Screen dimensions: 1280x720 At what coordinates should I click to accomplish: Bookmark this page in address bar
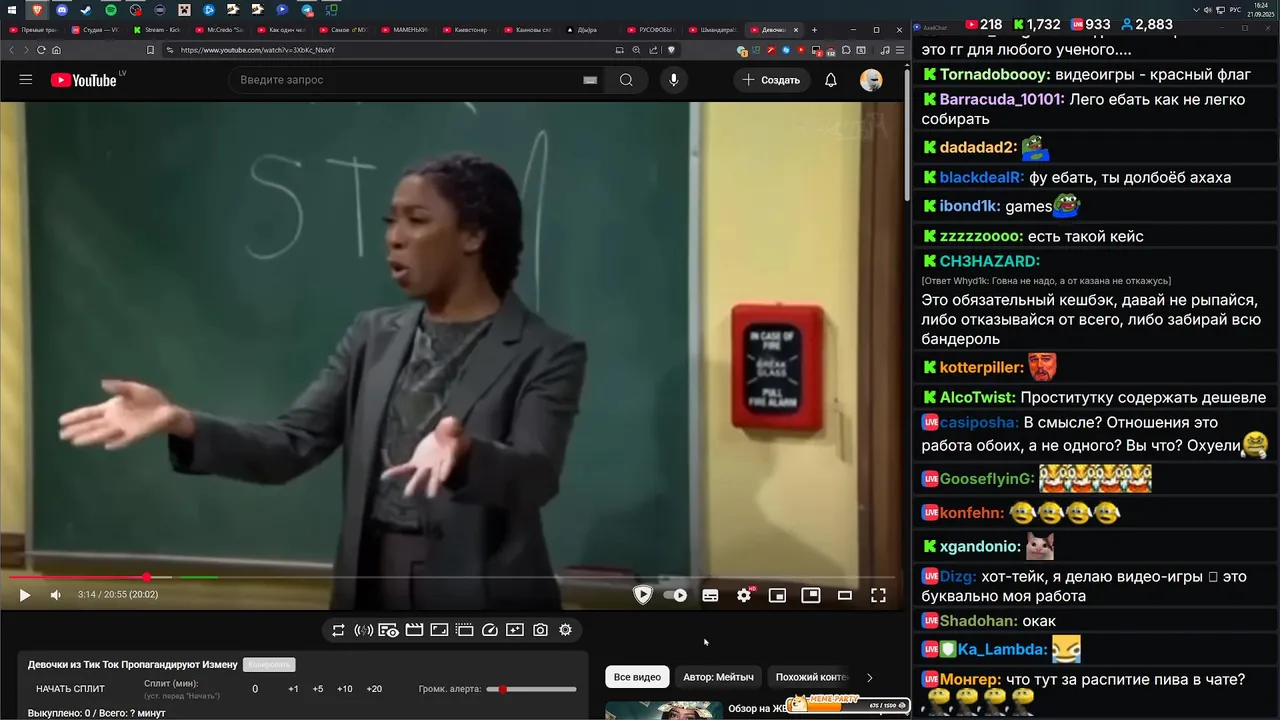tap(150, 50)
